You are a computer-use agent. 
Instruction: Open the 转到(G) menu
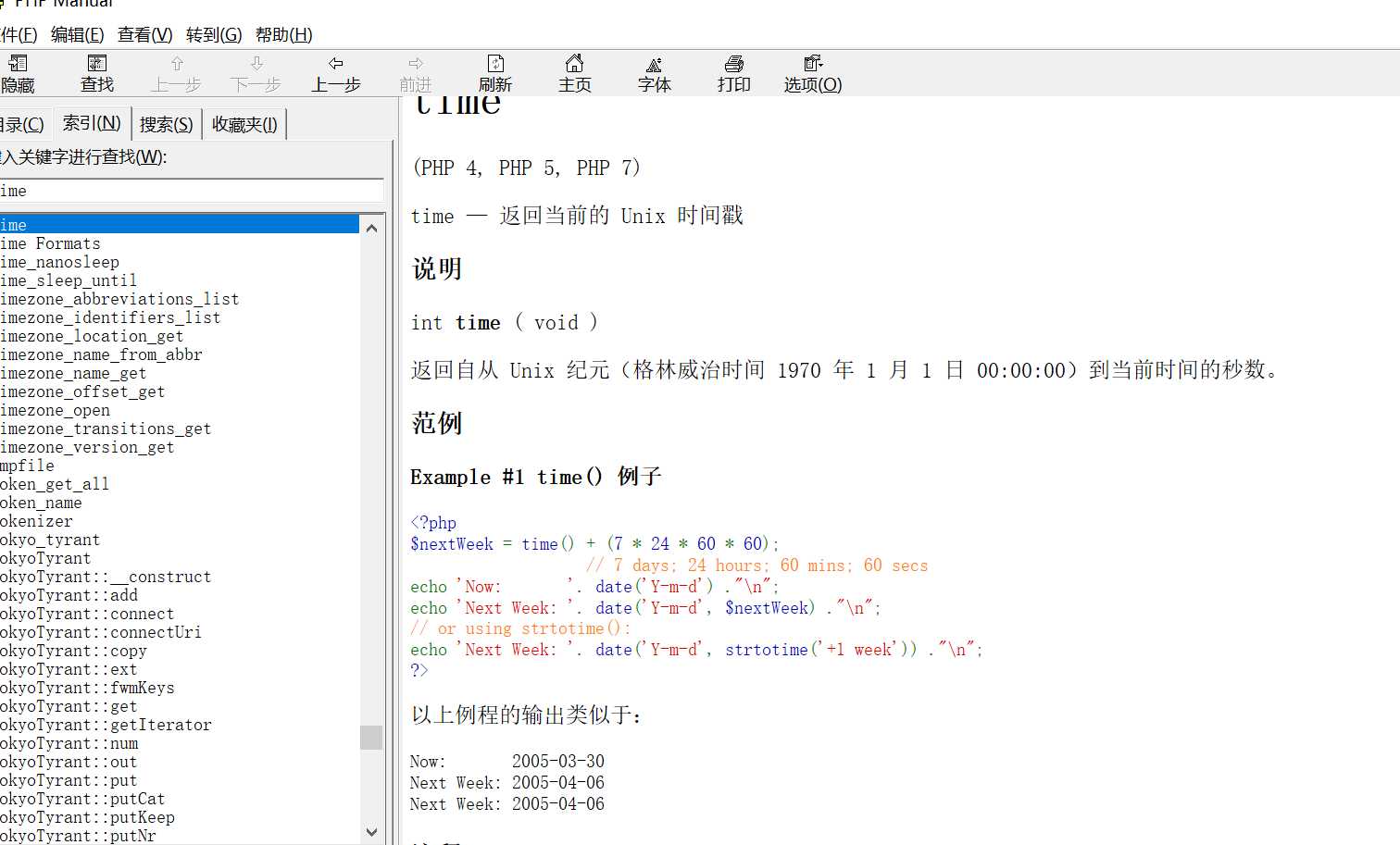214,34
